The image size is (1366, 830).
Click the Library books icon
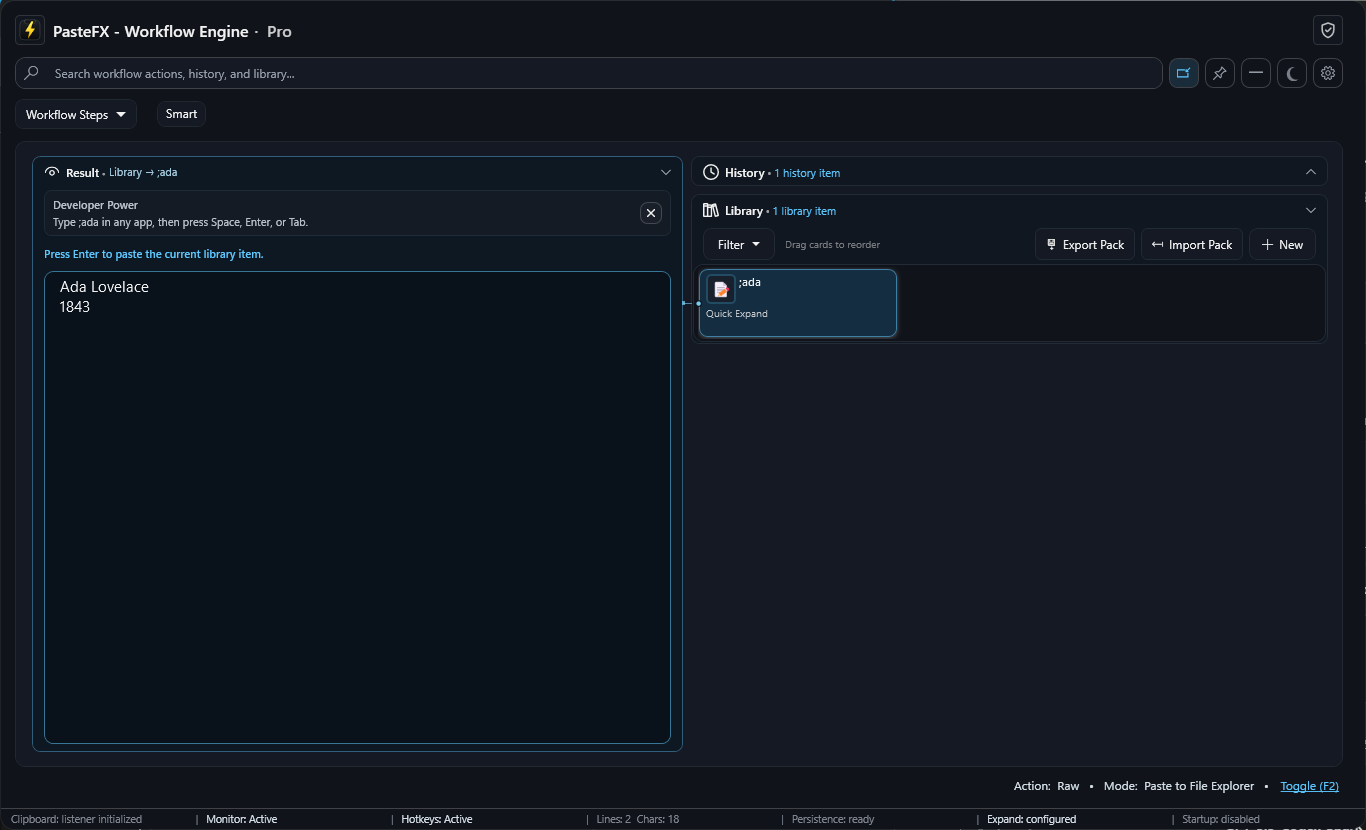(x=711, y=210)
